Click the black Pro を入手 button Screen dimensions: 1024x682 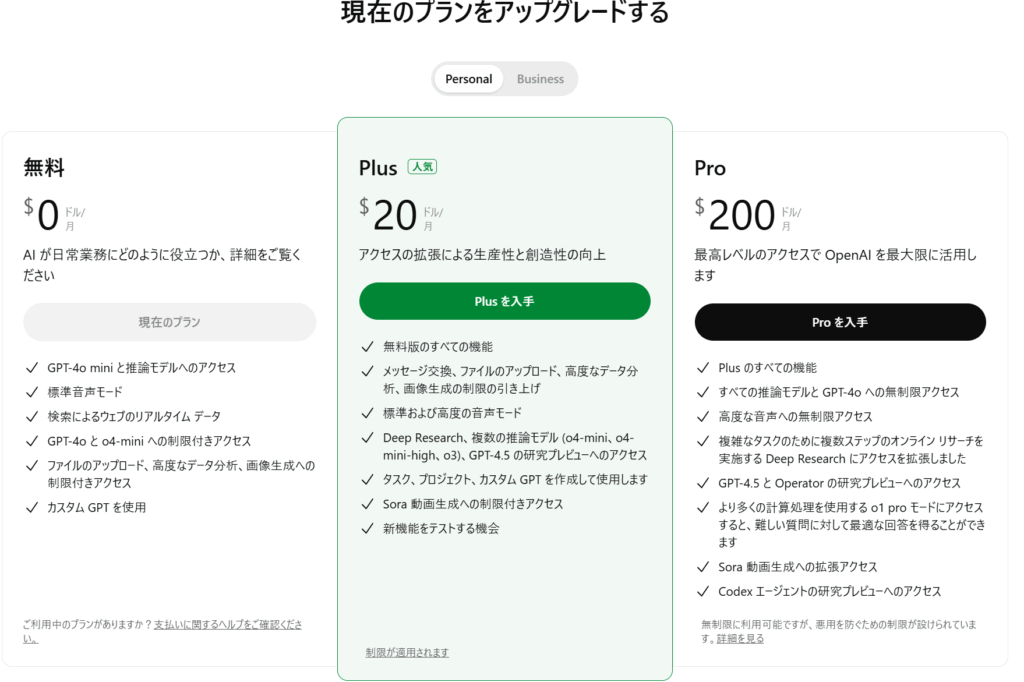pyautogui.click(x=840, y=322)
